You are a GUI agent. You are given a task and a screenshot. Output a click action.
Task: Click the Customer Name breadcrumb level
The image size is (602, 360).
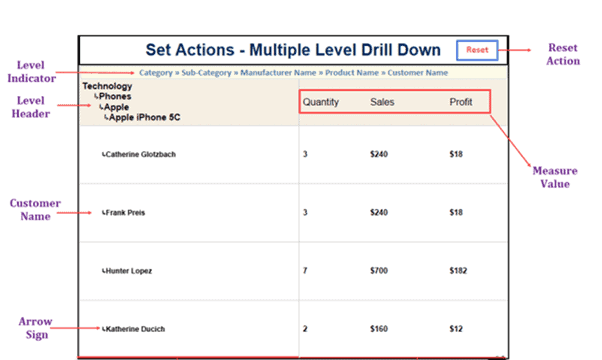(417, 73)
